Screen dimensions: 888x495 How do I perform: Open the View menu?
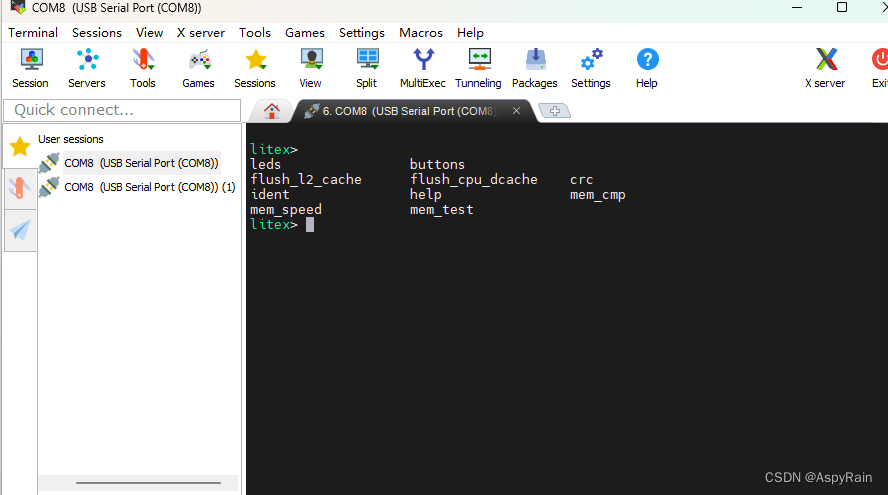tap(150, 33)
